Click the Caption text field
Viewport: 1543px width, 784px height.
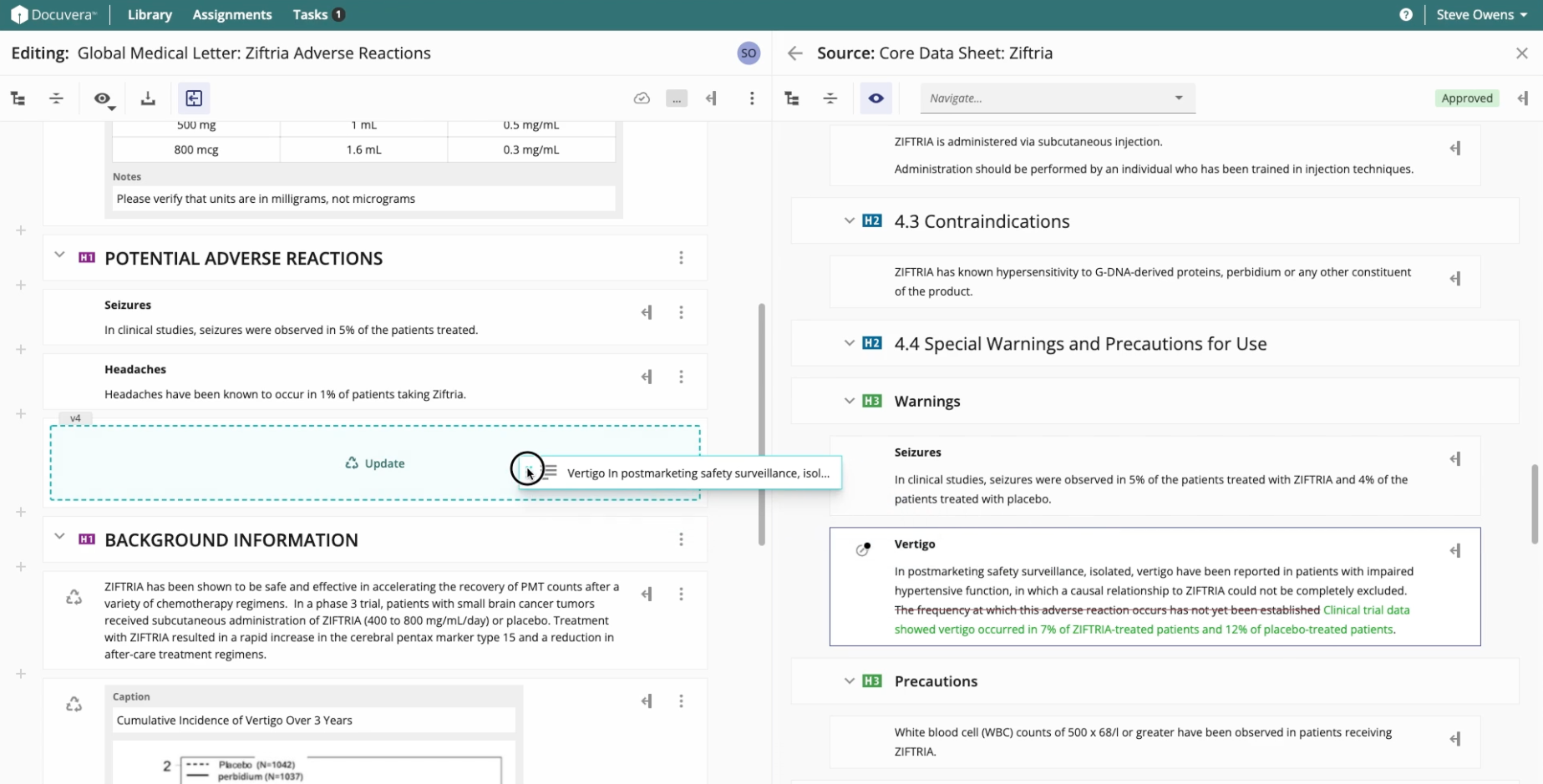click(313, 721)
